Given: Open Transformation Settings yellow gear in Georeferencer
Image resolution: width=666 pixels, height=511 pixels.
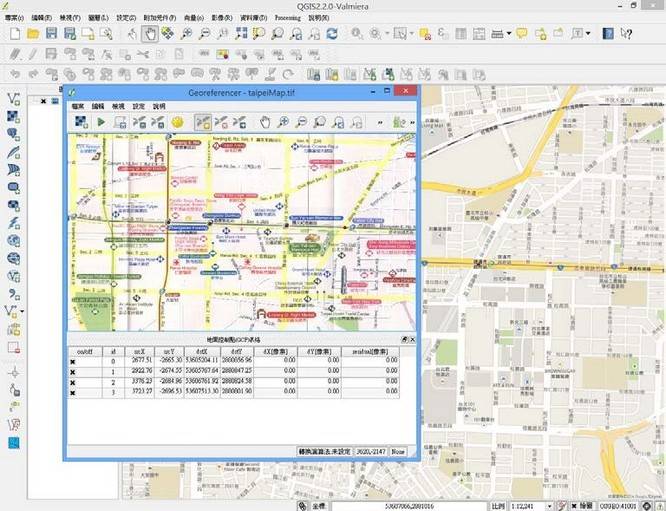Looking at the screenshot, I should [178, 122].
